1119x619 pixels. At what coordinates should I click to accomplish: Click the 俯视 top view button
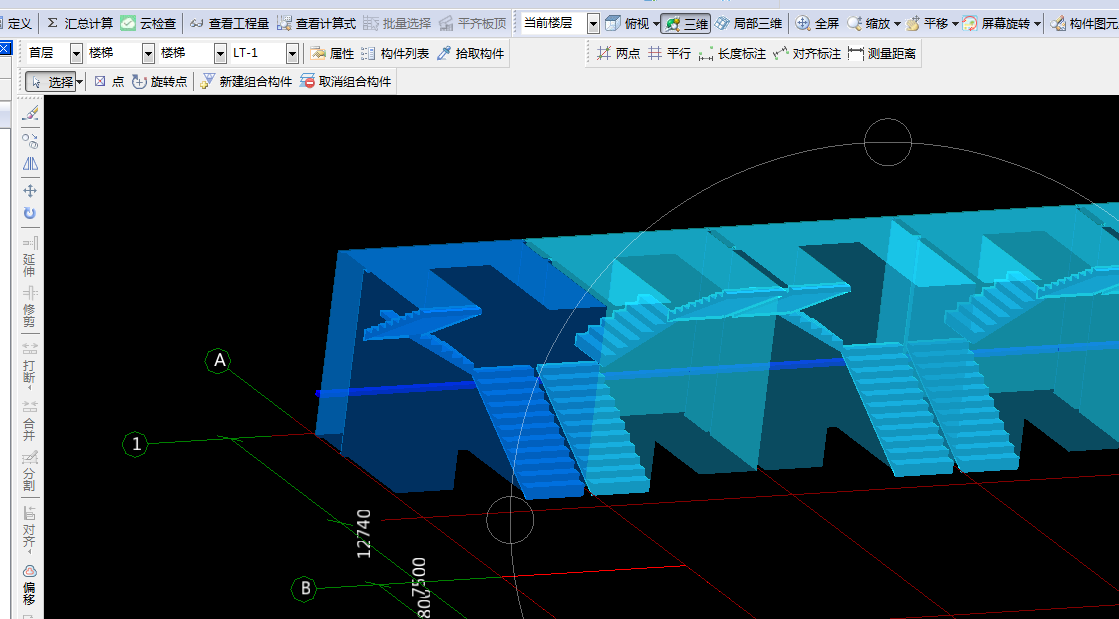pos(628,24)
